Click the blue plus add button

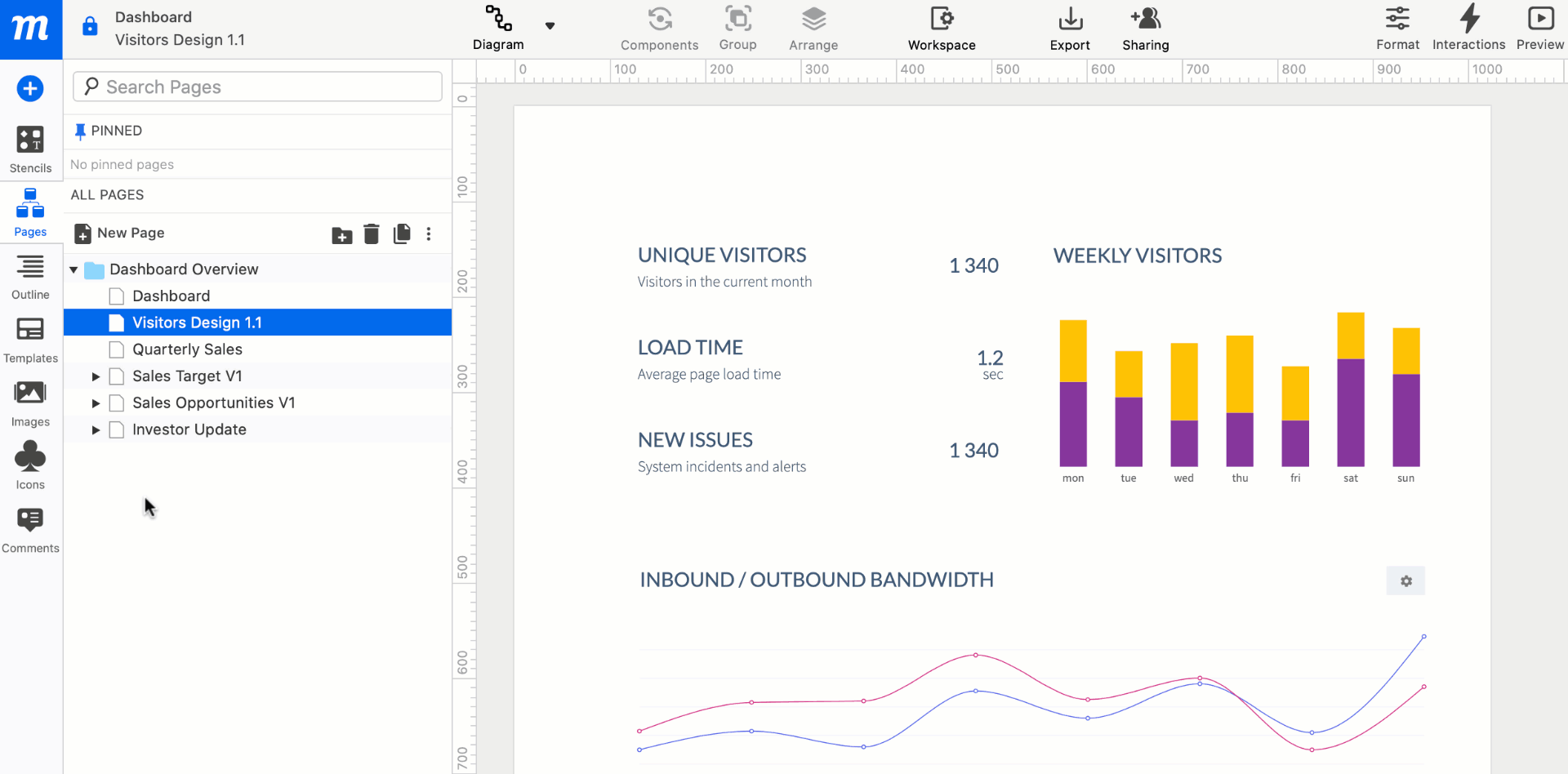(30, 88)
